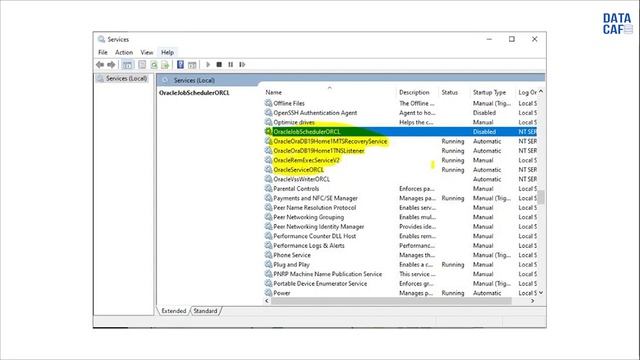The height and width of the screenshot is (360, 640).
Task: Click the gear icon beside Plug and Play
Action: coord(268,264)
